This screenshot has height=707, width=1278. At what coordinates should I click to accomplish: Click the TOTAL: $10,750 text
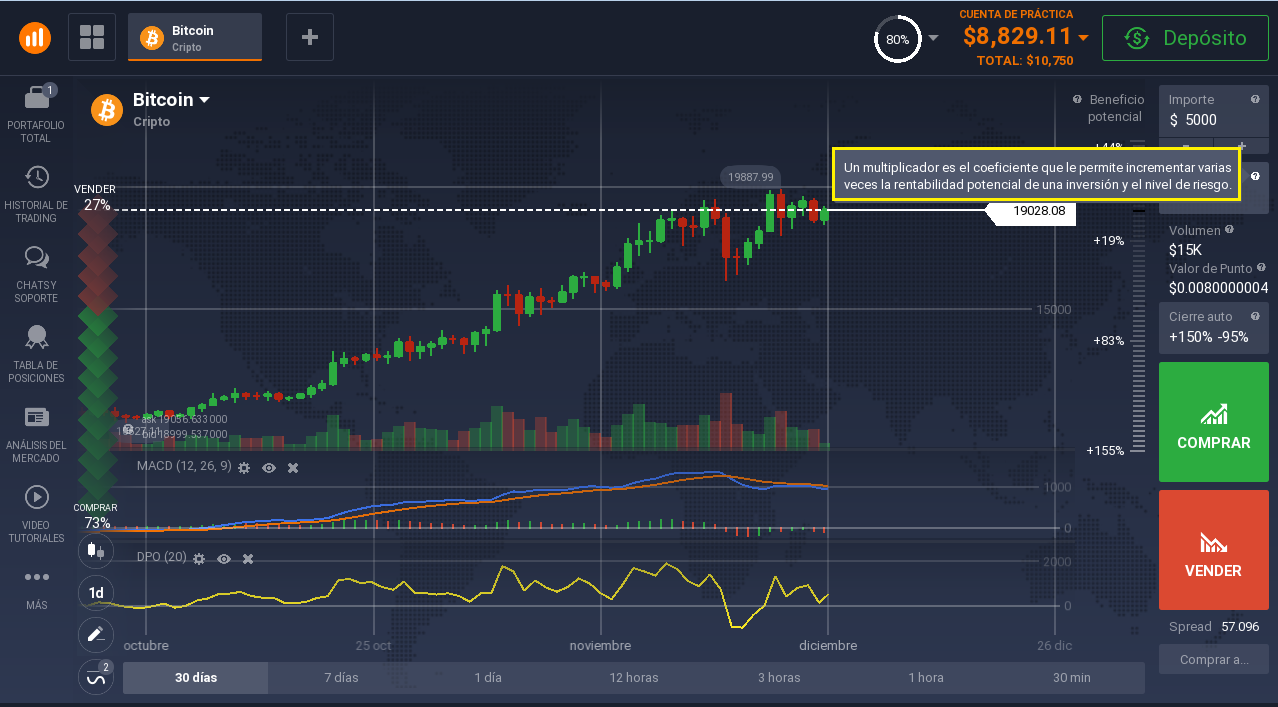[x=1025, y=61]
